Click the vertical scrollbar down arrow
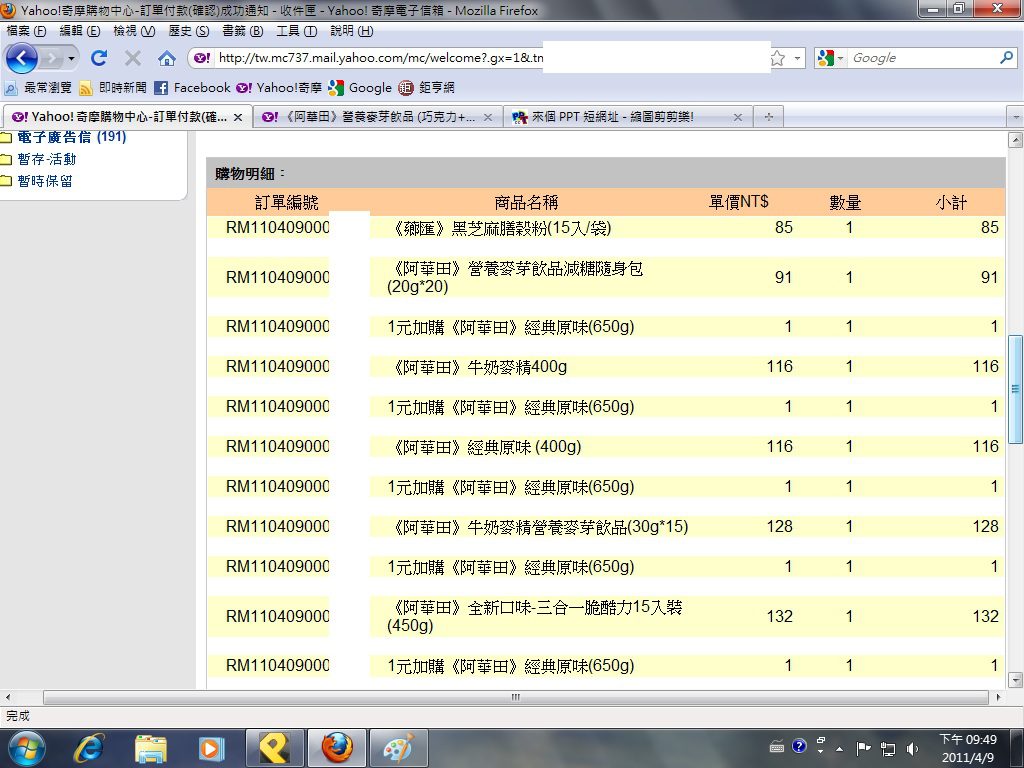1024x768 pixels. click(1016, 680)
